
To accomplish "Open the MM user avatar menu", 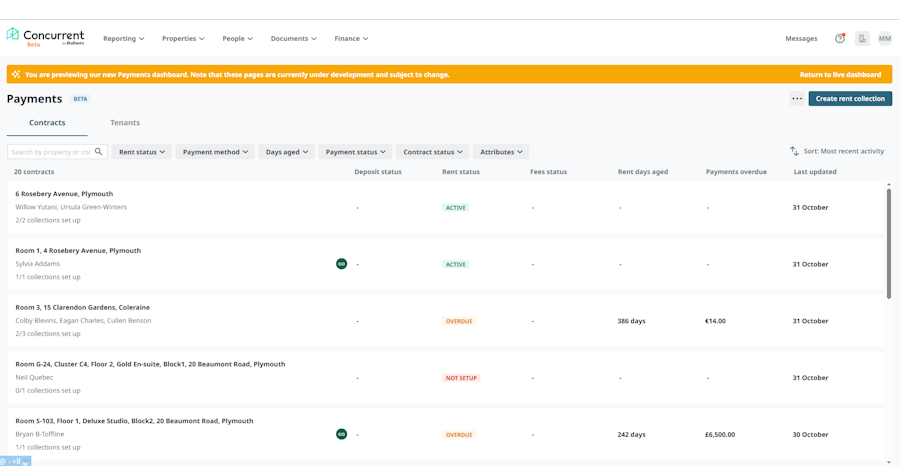I will click(885, 39).
